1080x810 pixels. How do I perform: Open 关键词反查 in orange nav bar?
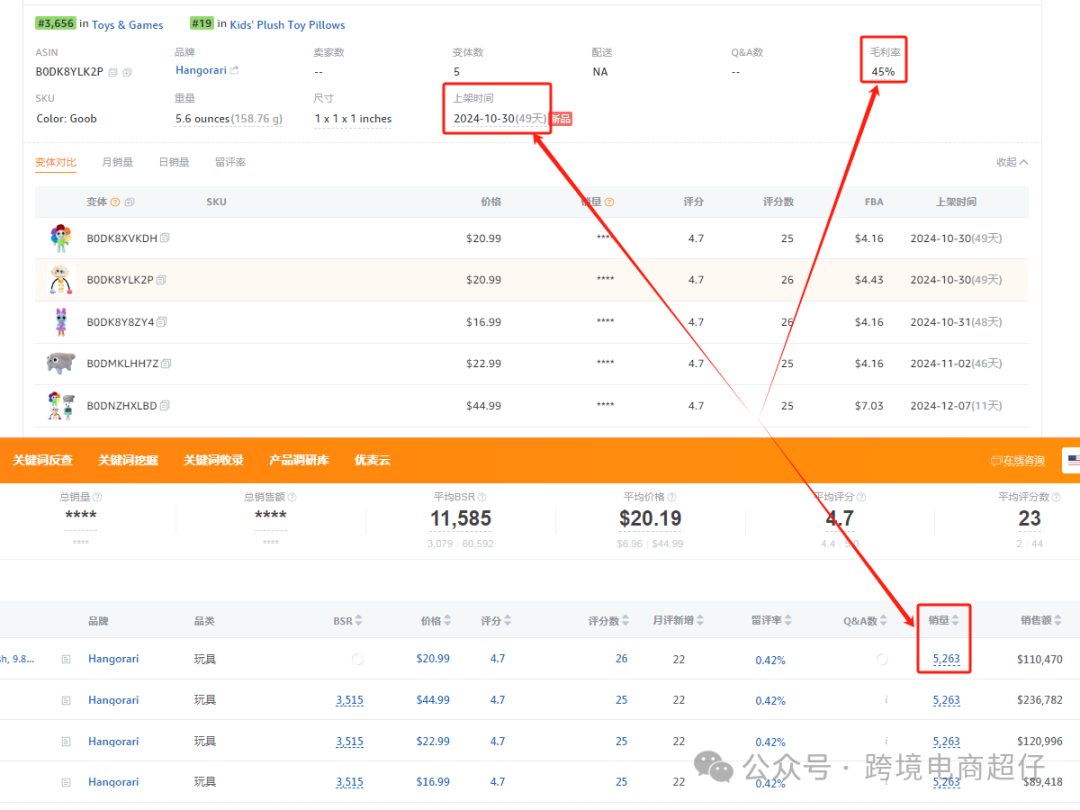tap(43, 460)
